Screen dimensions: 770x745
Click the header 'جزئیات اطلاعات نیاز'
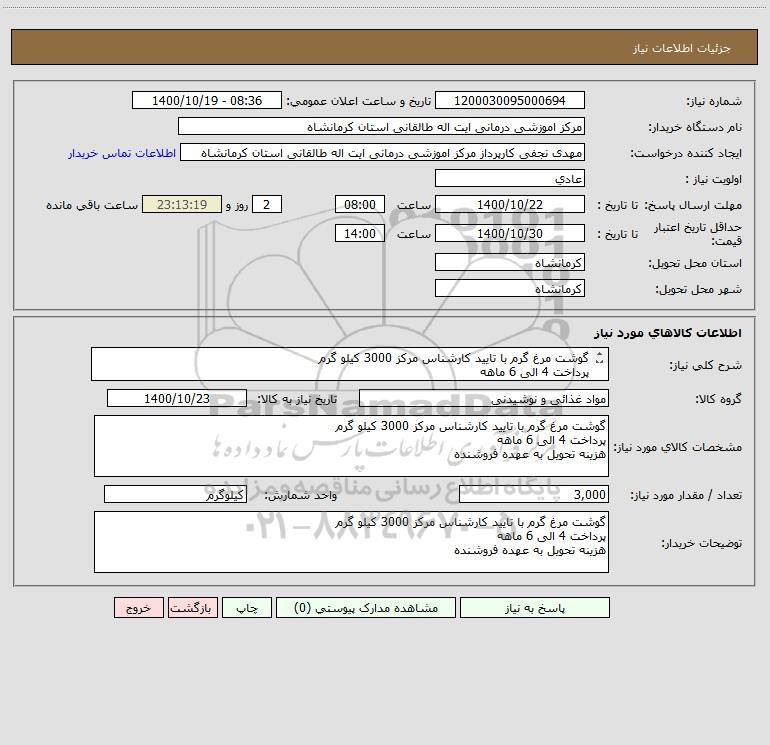click(682, 48)
